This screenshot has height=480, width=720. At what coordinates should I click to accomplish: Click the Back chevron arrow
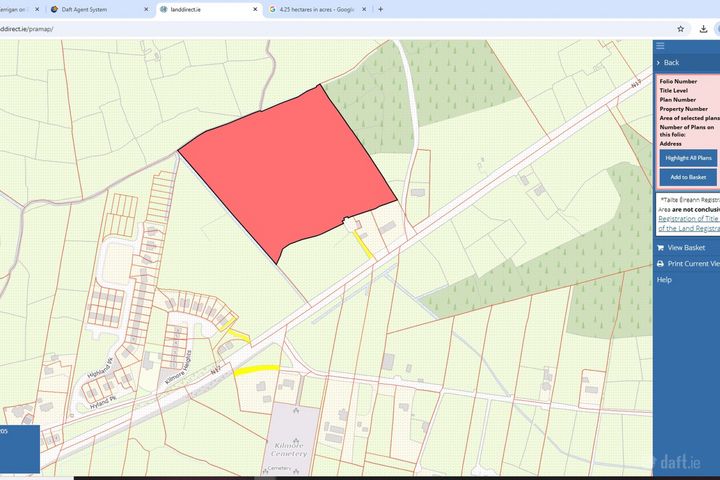(x=659, y=63)
